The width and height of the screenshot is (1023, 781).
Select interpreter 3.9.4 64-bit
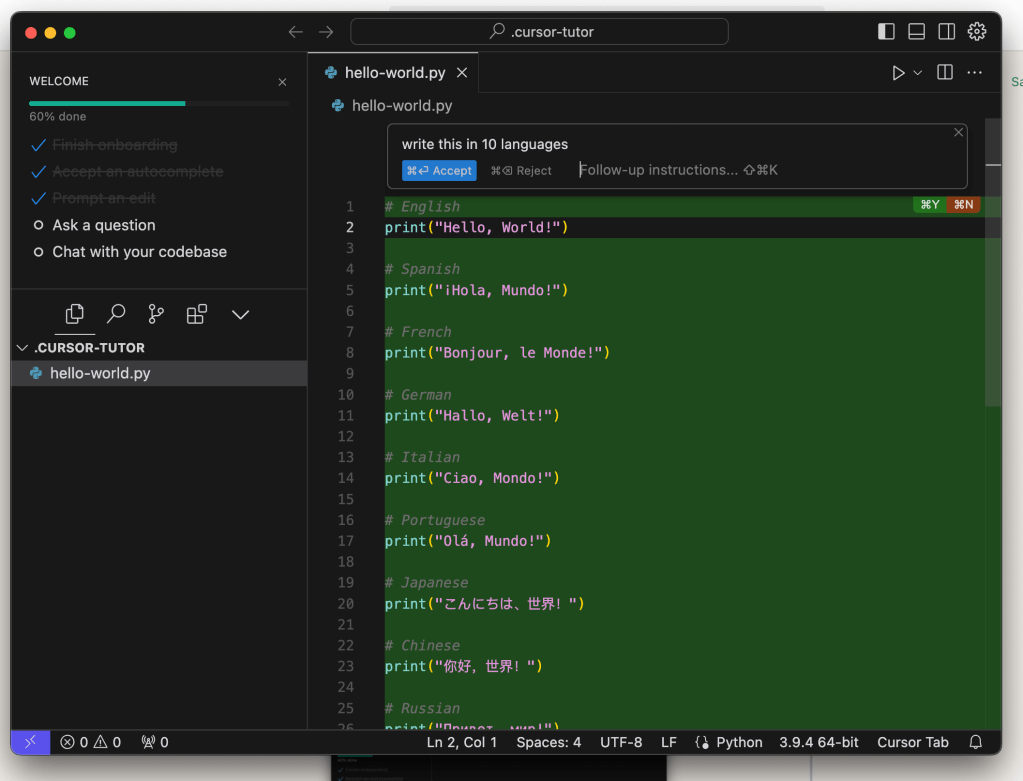click(819, 742)
